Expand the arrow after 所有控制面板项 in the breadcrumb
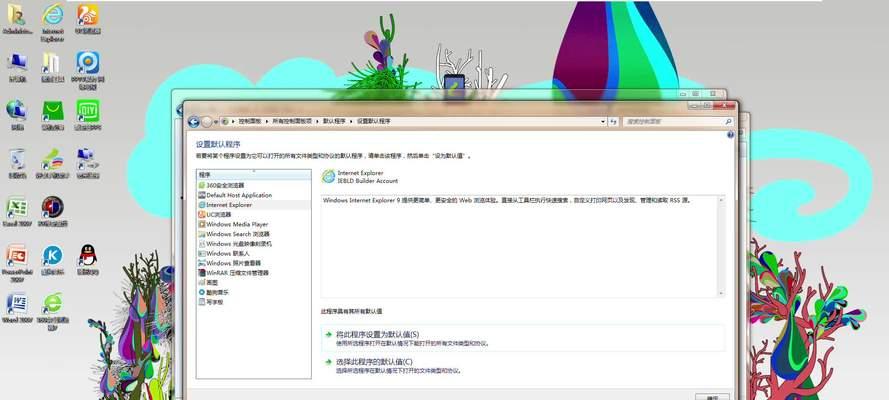The width and height of the screenshot is (889, 400). (x=319, y=121)
